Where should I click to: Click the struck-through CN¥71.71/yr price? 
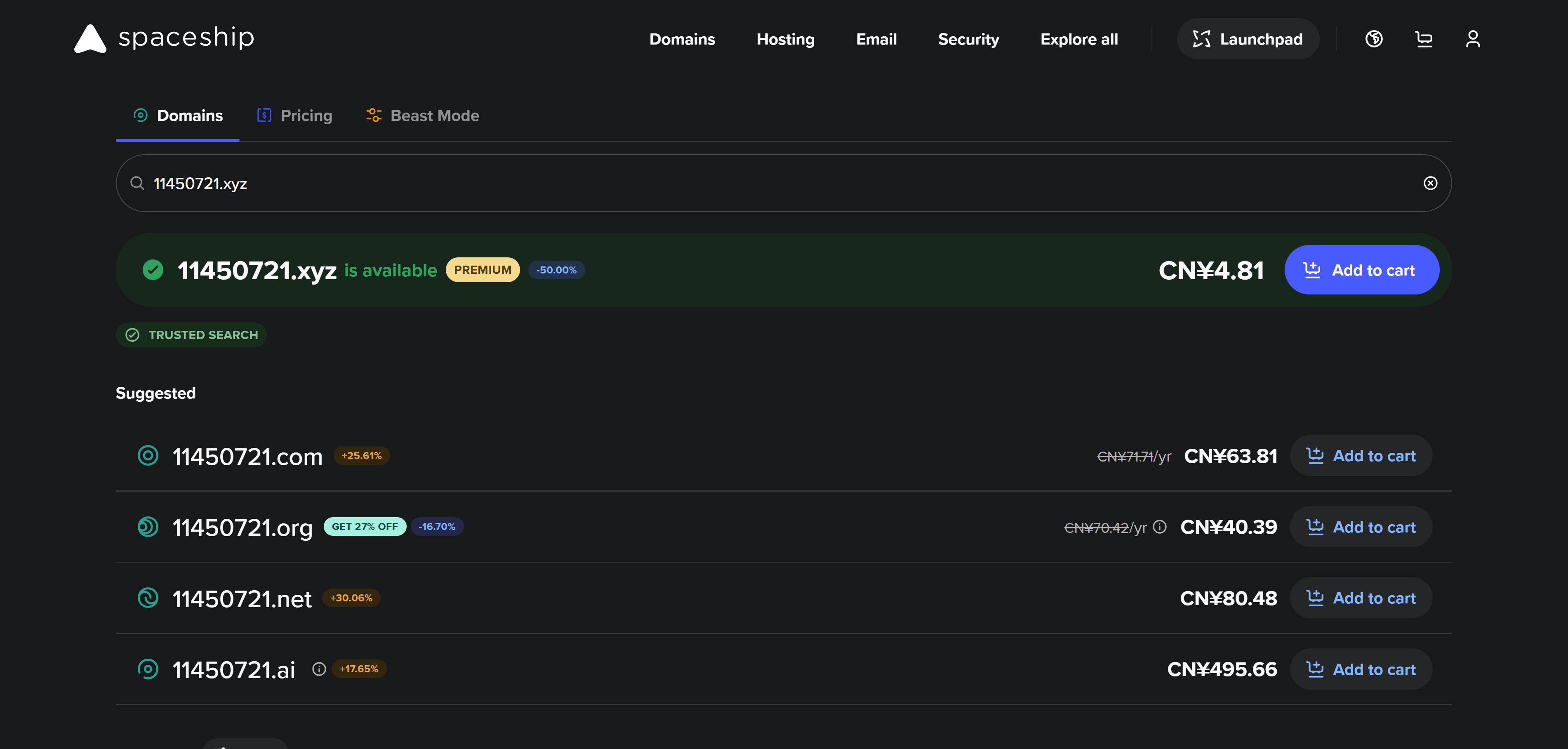pos(1133,457)
